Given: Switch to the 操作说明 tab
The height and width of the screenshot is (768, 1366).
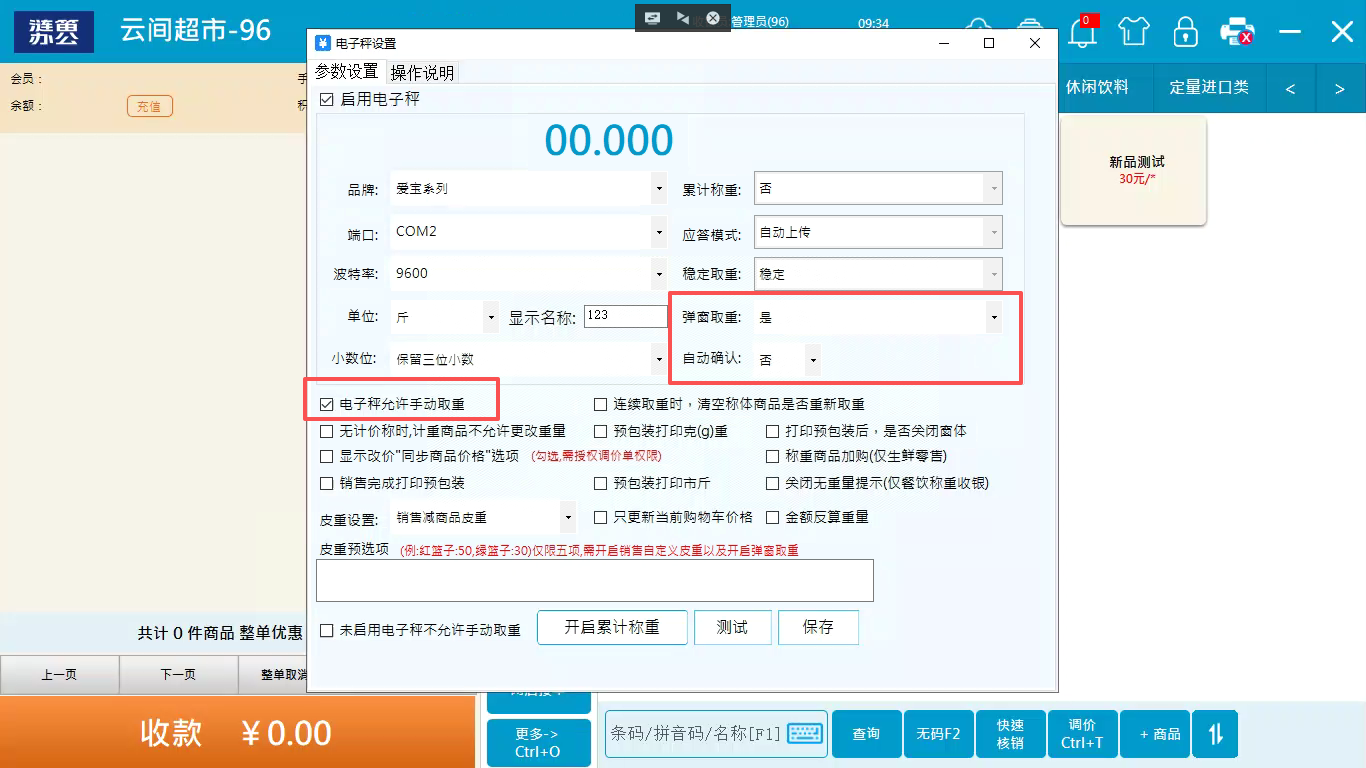Looking at the screenshot, I should pos(422,72).
